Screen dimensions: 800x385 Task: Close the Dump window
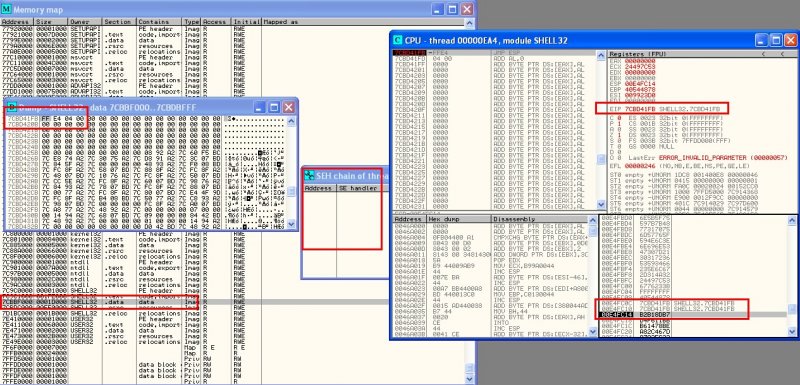point(289,107)
